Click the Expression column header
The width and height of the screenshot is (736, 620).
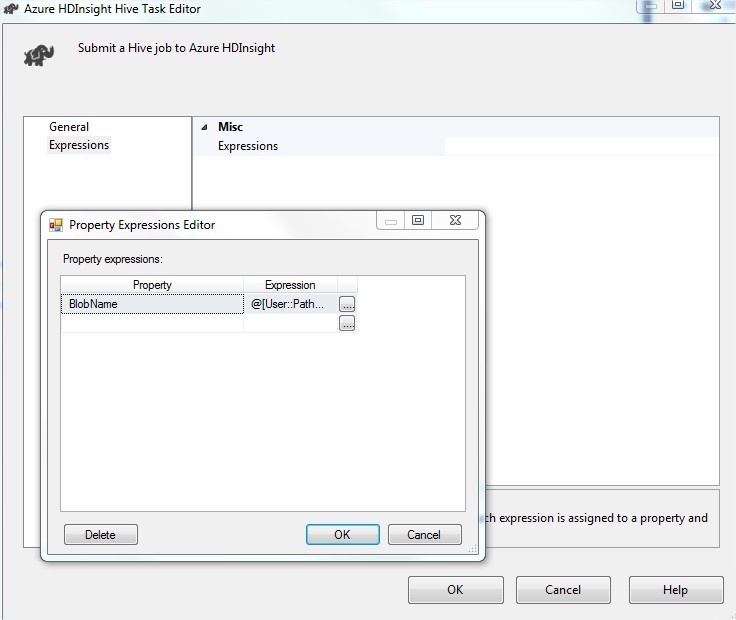pyautogui.click(x=290, y=285)
